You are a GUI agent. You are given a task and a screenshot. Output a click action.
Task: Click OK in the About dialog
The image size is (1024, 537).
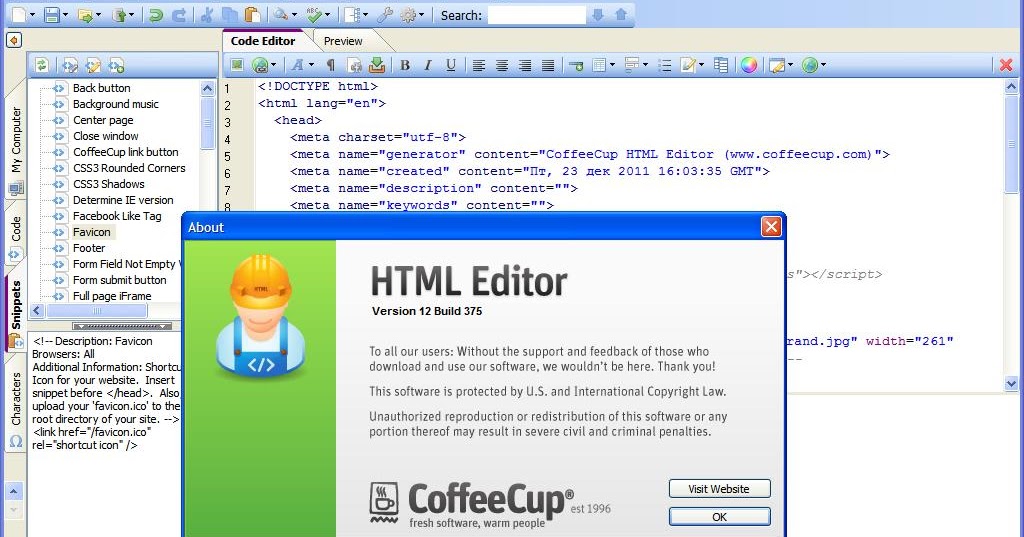719,517
